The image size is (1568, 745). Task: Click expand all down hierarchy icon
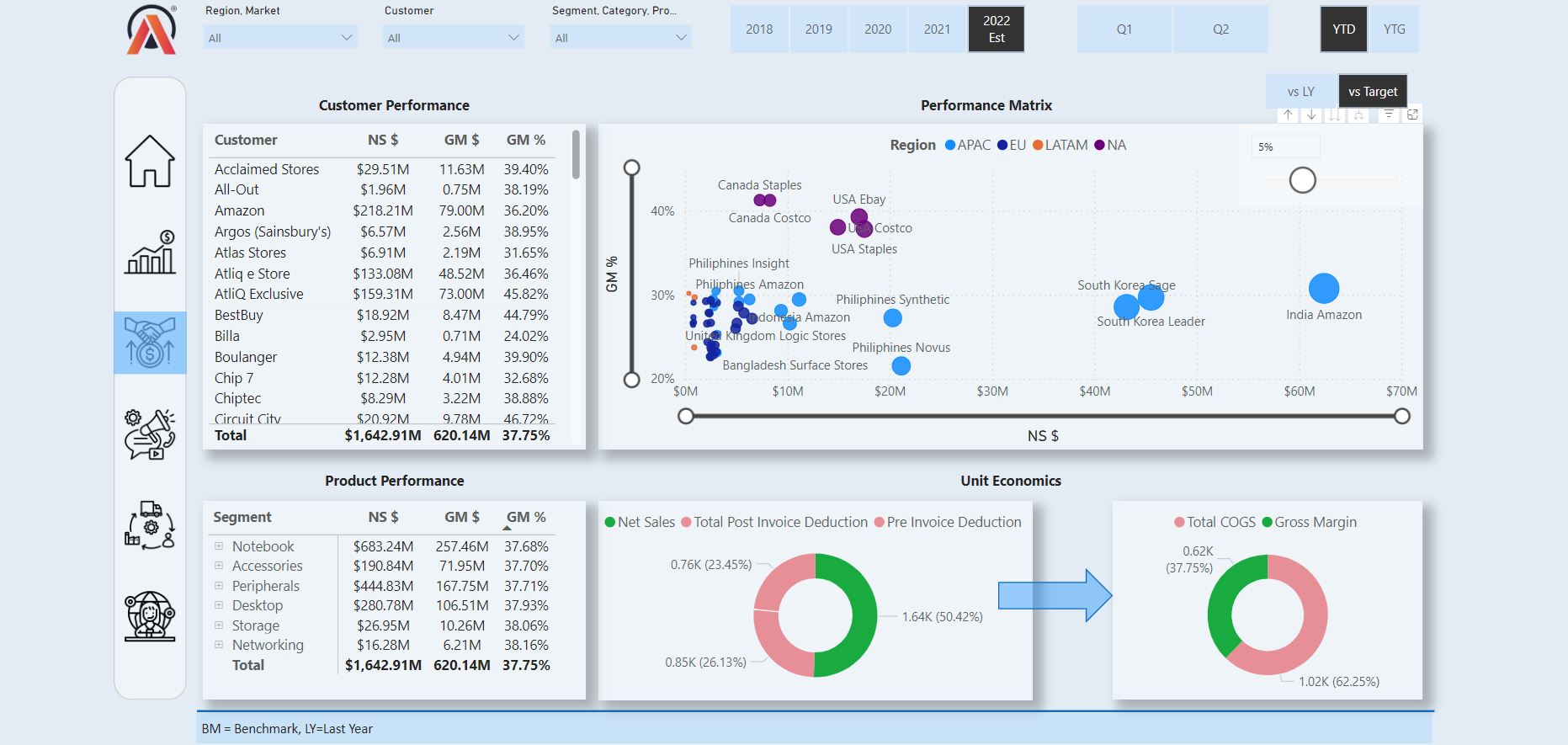pyautogui.click(x=1358, y=114)
